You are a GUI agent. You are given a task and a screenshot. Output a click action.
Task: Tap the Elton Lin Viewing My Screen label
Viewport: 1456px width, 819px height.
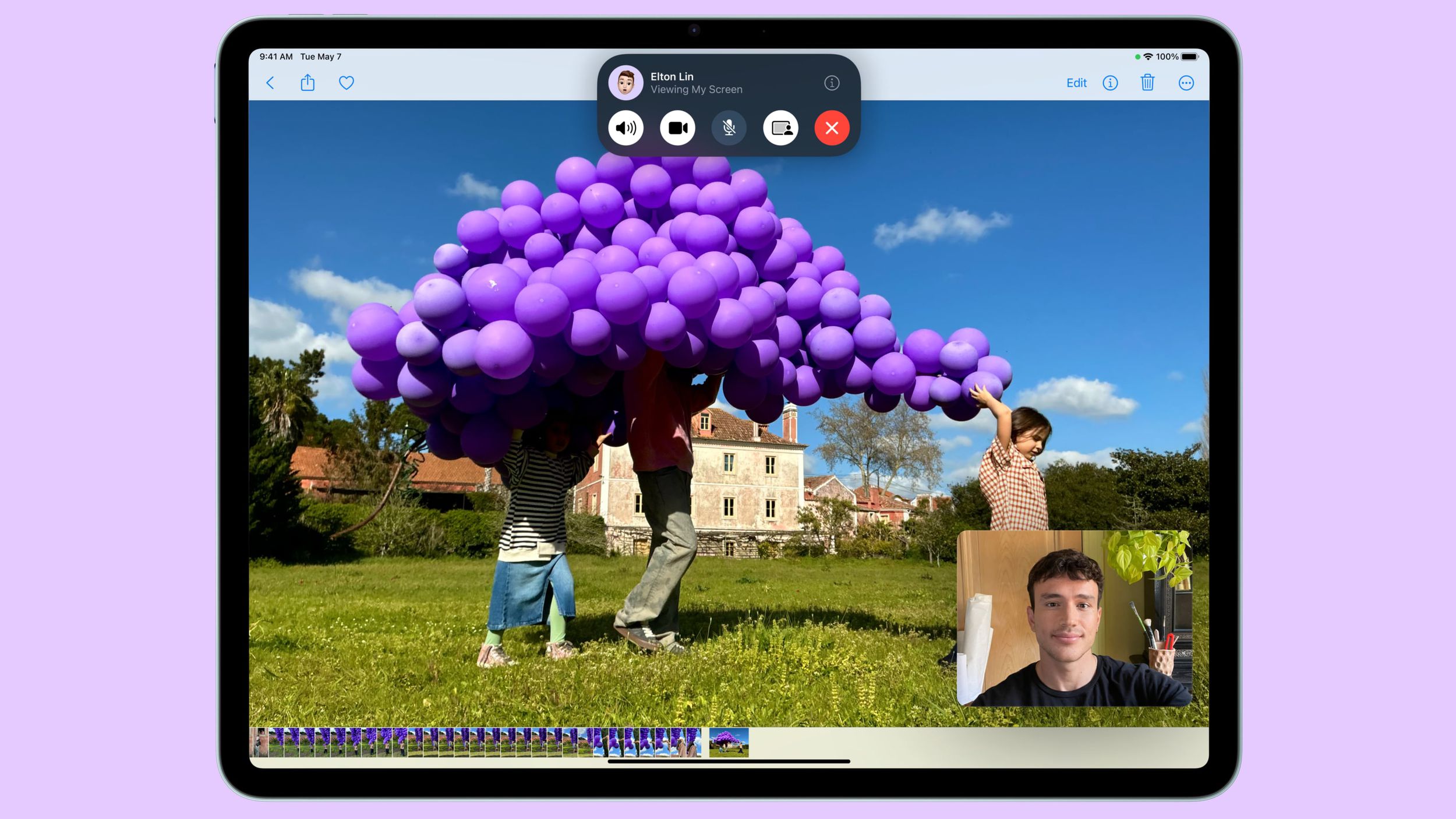pos(696,83)
